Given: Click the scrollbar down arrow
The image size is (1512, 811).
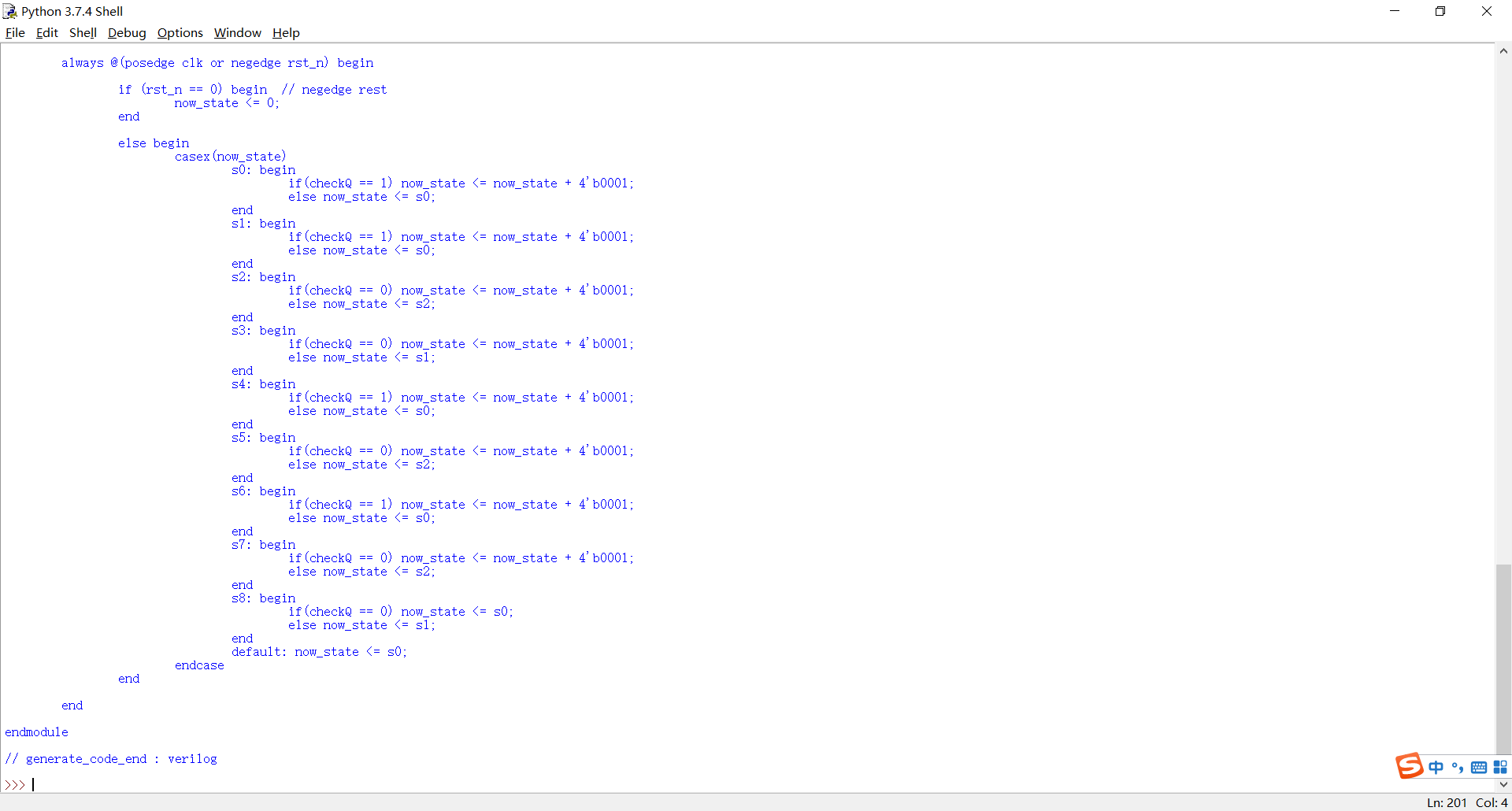Looking at the screenshot, I should coord(1503,784).
